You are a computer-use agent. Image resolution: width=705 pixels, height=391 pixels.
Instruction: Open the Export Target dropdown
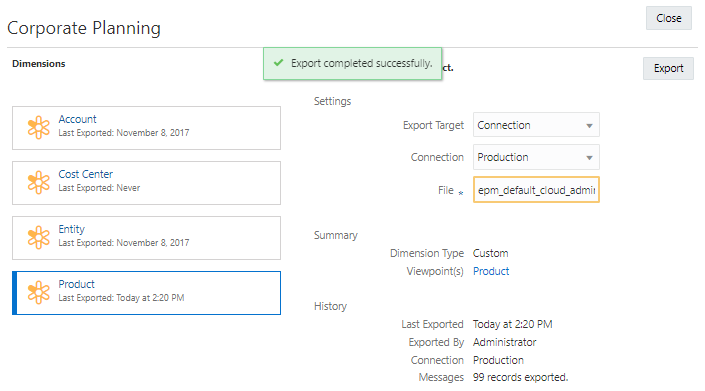click(x=536, y=125)
